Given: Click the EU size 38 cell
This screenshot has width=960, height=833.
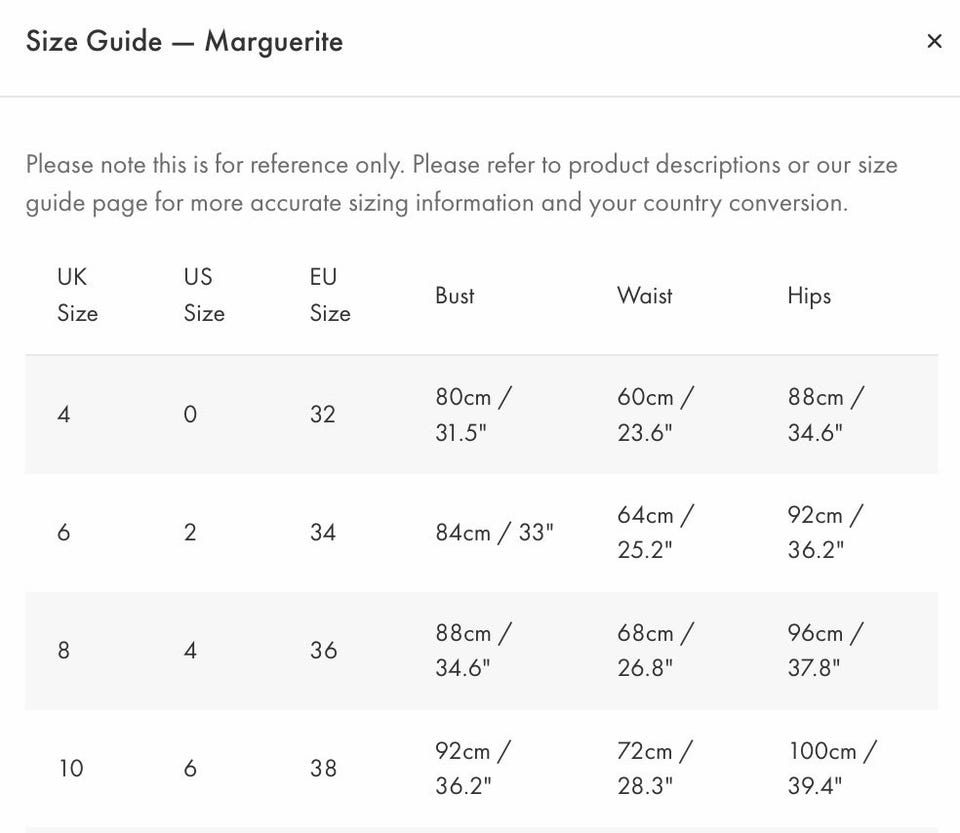Looking at the screenshot, I should point(323,768).
